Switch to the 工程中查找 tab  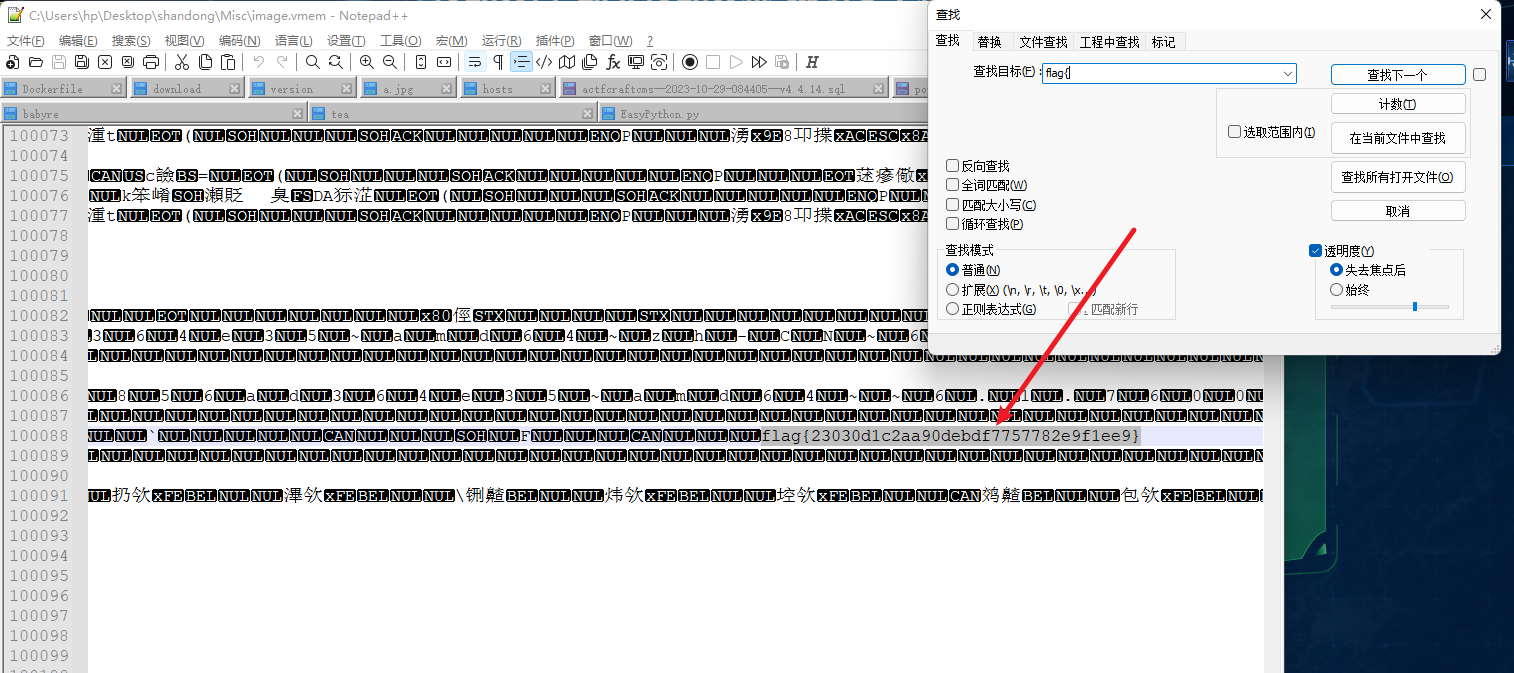[1109, 42]
